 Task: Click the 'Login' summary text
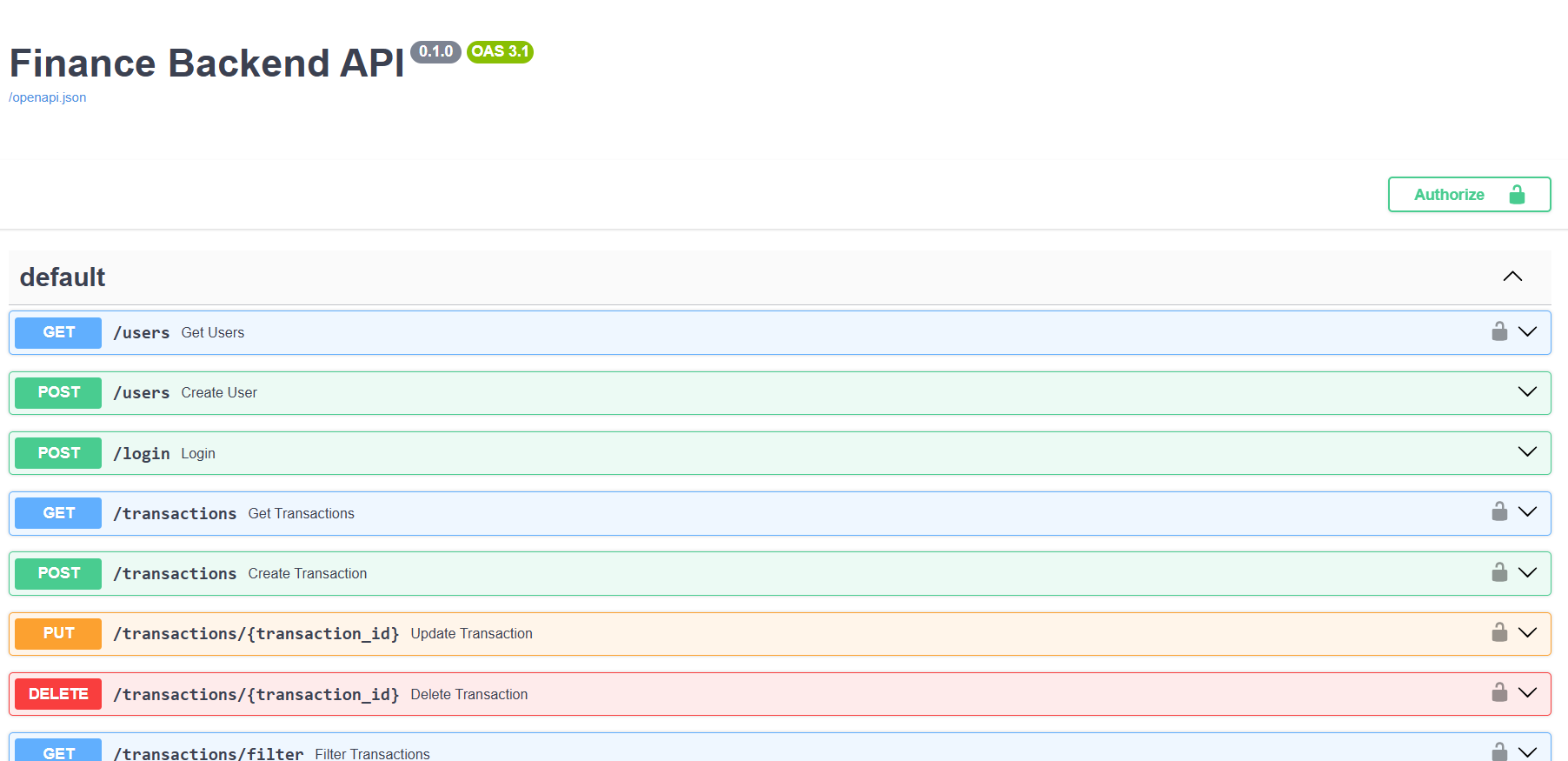pyautogui.click(x=198, y=454)
